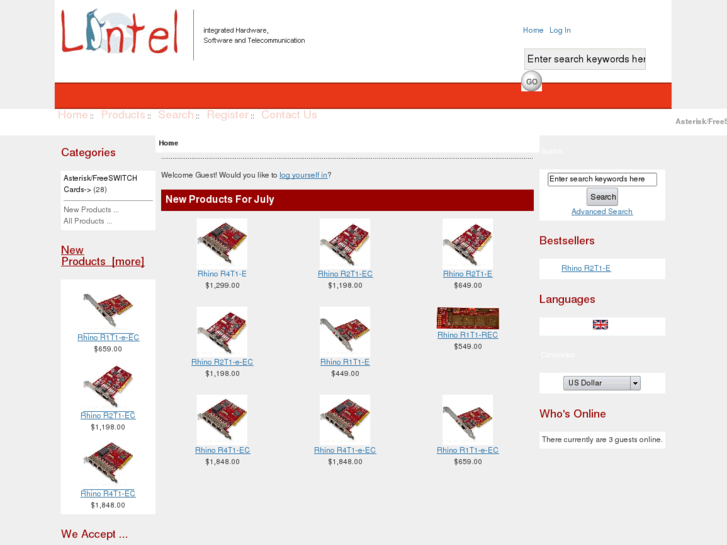
Task: Click the Rhino R4T1-EC image in grid
Action: click(222, 420)
